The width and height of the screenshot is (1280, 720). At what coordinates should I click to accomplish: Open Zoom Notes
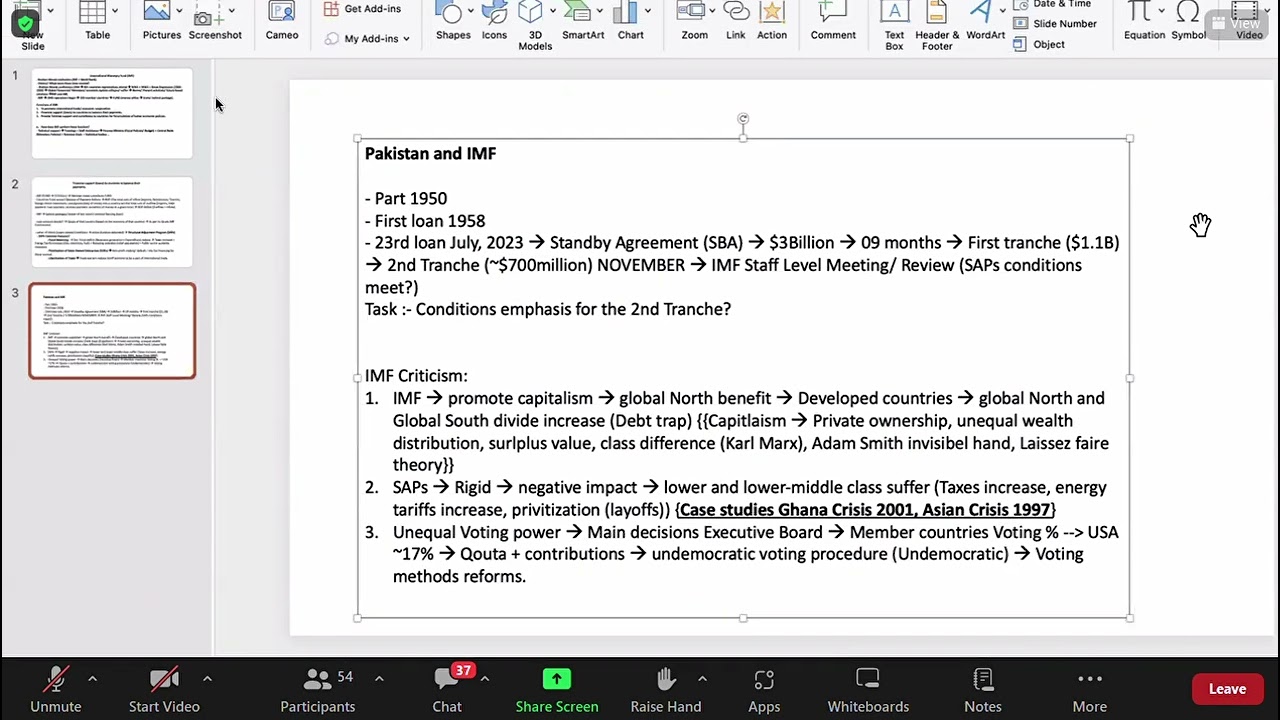[x=983, y=690]
